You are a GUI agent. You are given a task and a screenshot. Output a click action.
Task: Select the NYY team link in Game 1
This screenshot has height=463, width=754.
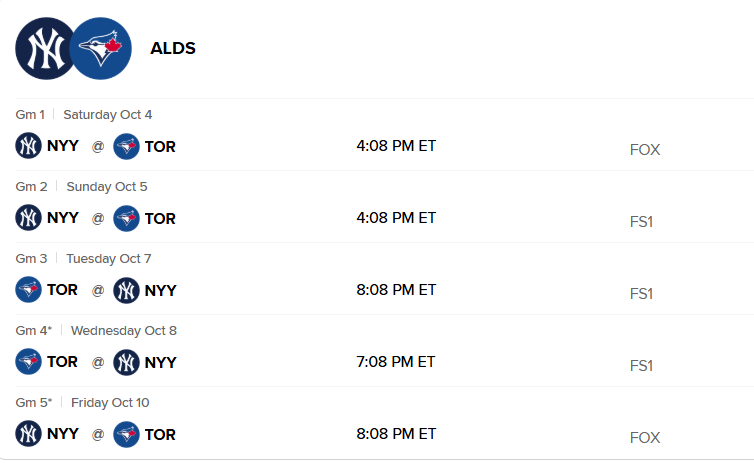point(63,146)
